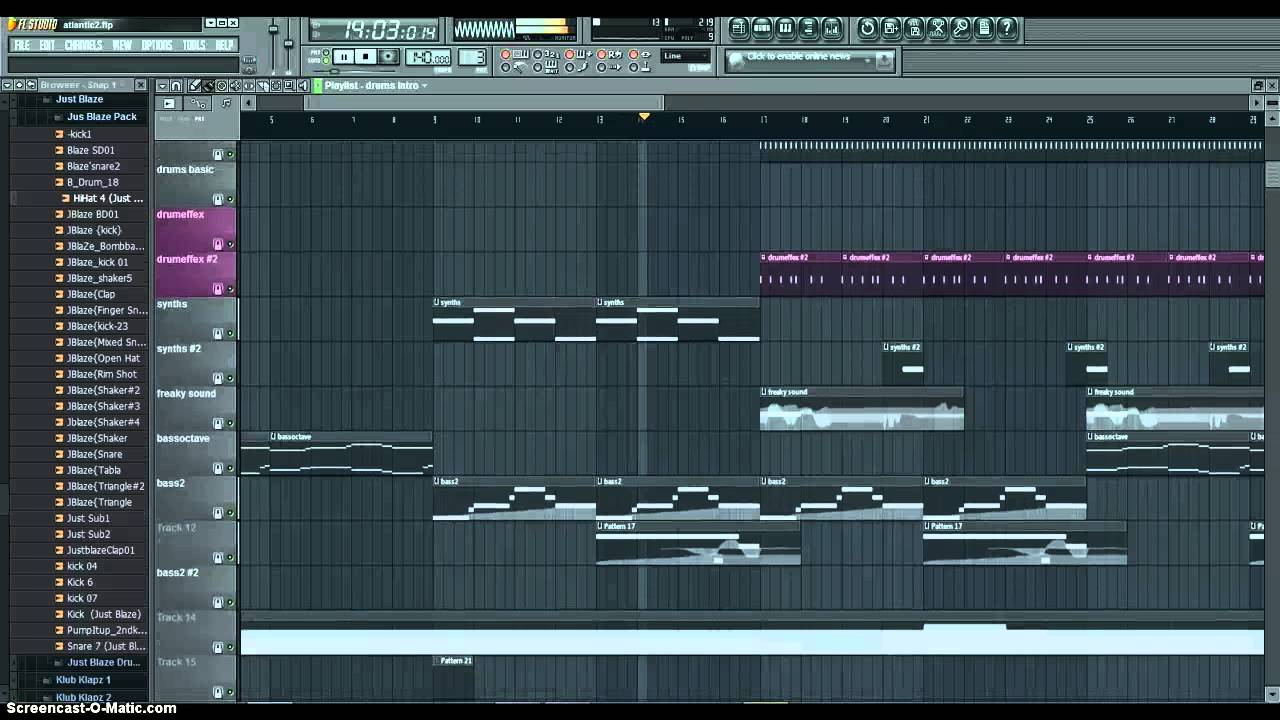Viewport: 1280px width, 720px height.
Task: Open the VIEW menu
Action: pyautogui.click(x=122, y=45)
